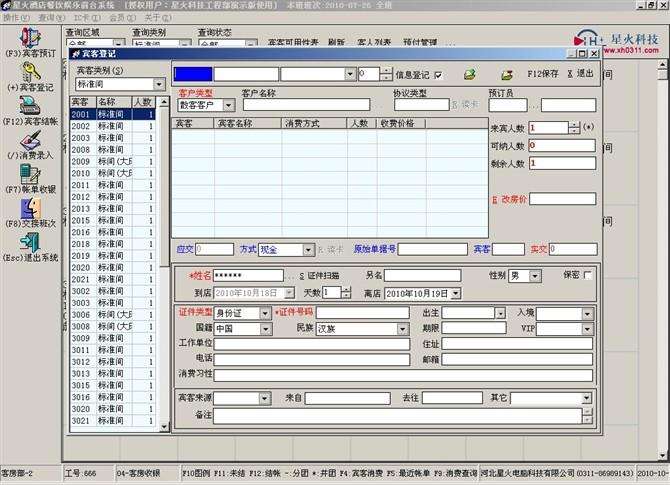Viewport: 670px width, 485px height.
Task: Expand the 宾客类别 dropdown
Action: click(x=159, y=85)
